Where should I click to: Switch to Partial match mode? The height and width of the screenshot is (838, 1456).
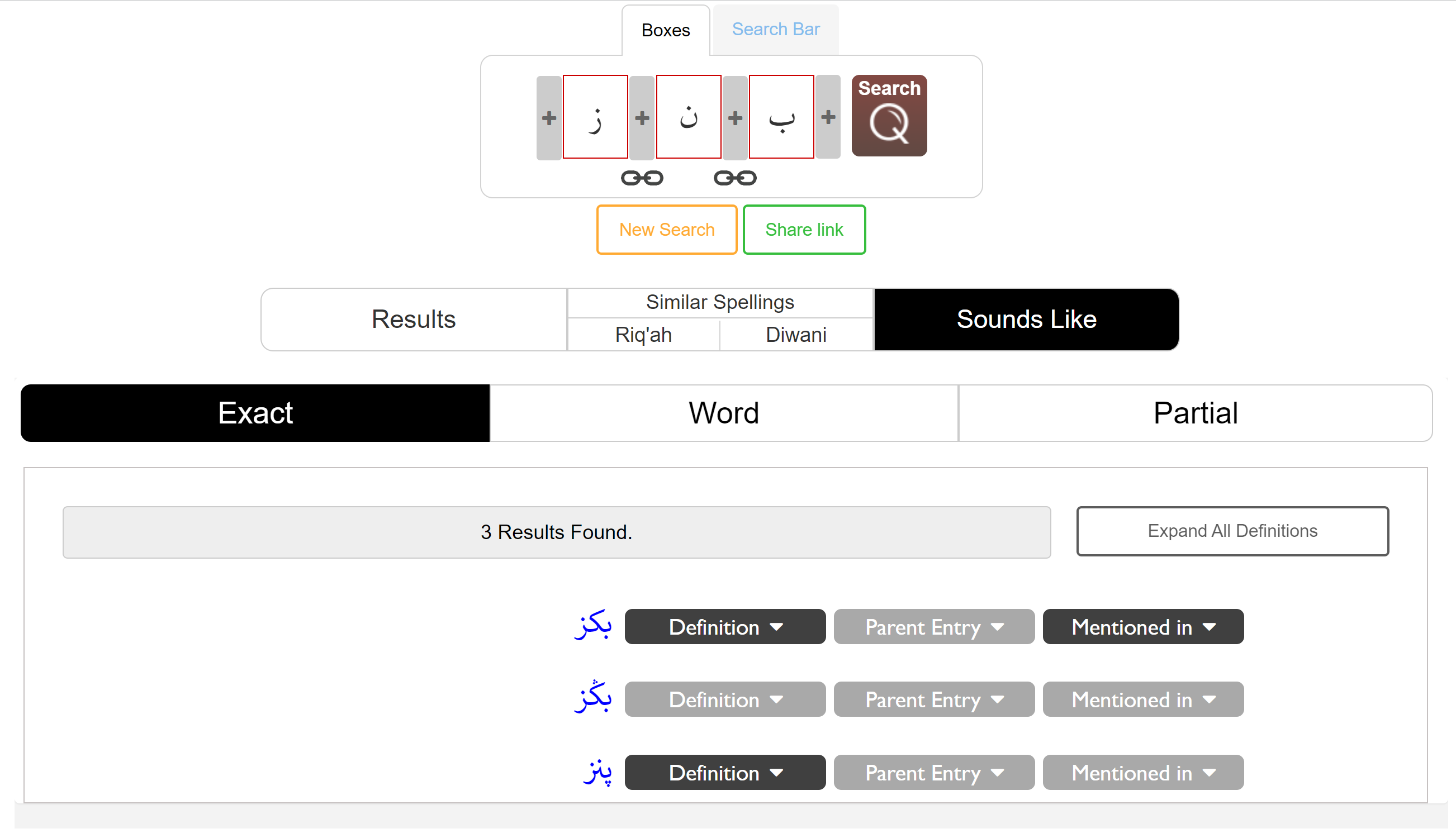point(1194,413)
